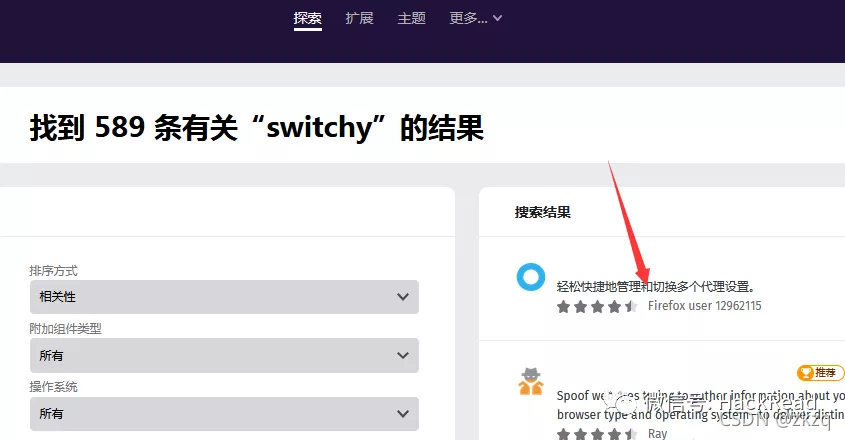Image resolution: width=845 pixels, height=440 pixels.
Task: Click the spy figure extension icon
Action: click(531, 382)
